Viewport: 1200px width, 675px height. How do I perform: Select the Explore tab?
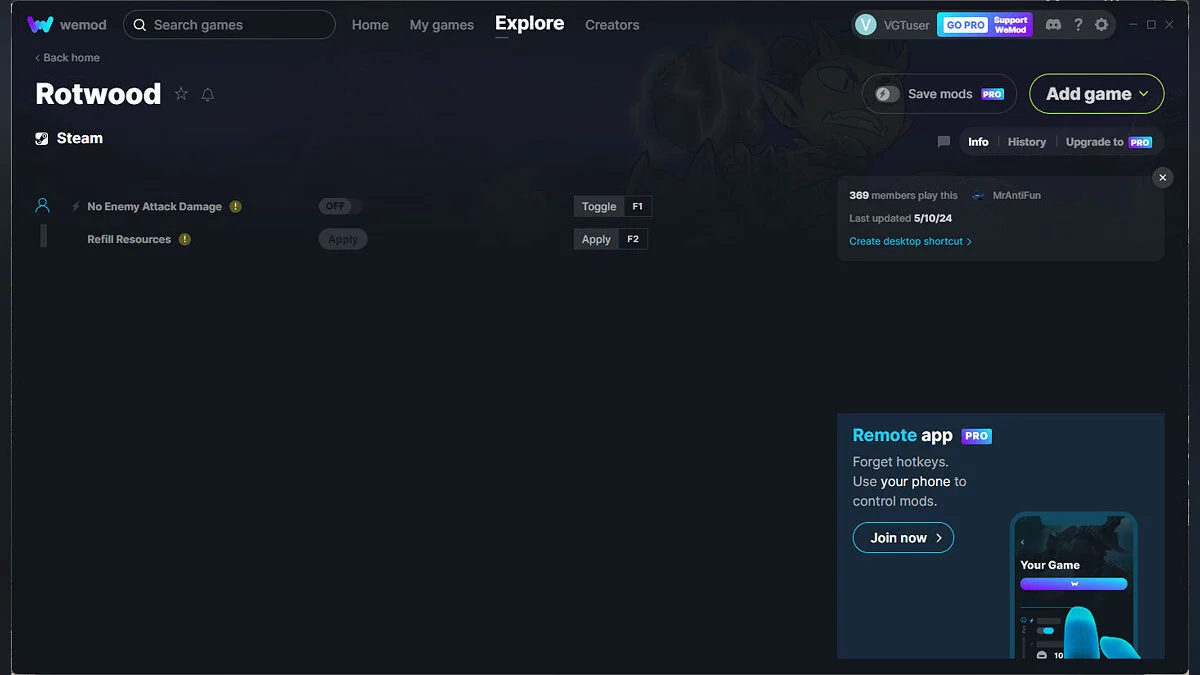tap(530, 24)
